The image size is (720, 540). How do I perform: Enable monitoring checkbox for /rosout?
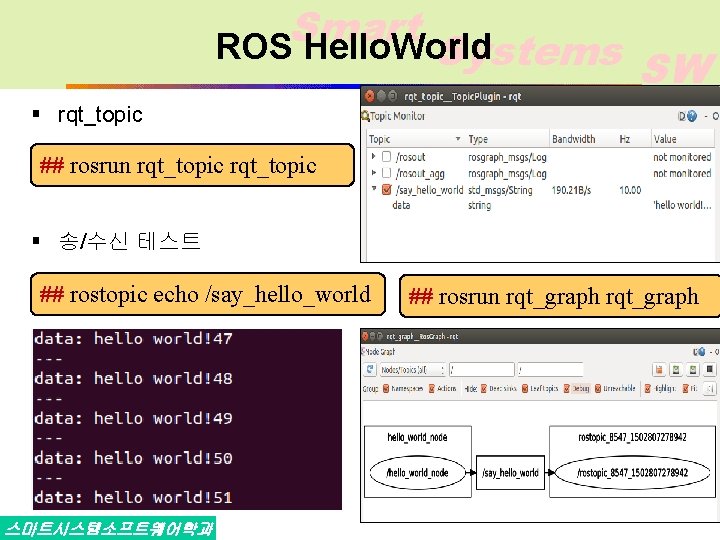click(x=387, y=157)
